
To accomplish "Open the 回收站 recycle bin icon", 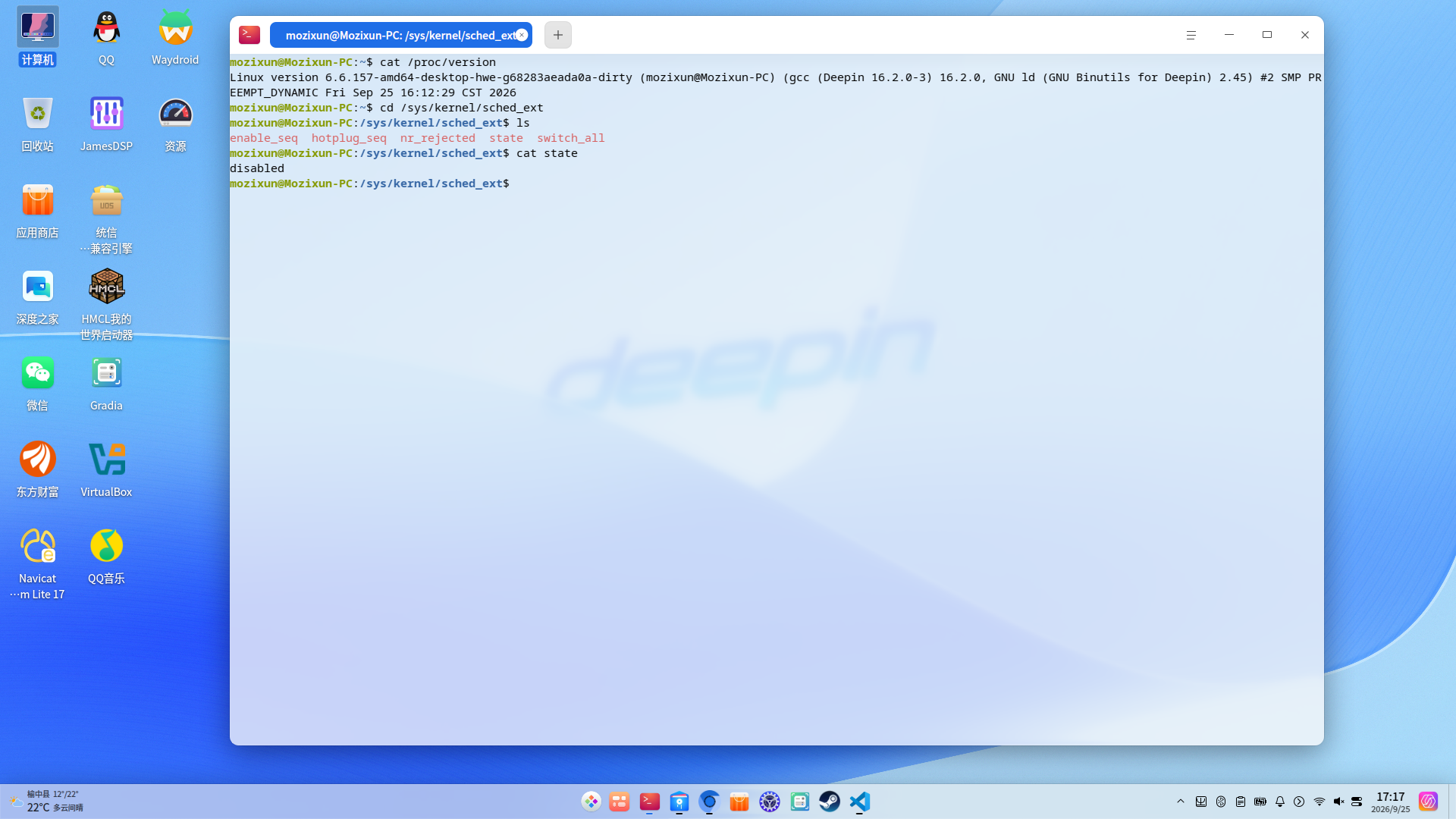I will 37,123.
